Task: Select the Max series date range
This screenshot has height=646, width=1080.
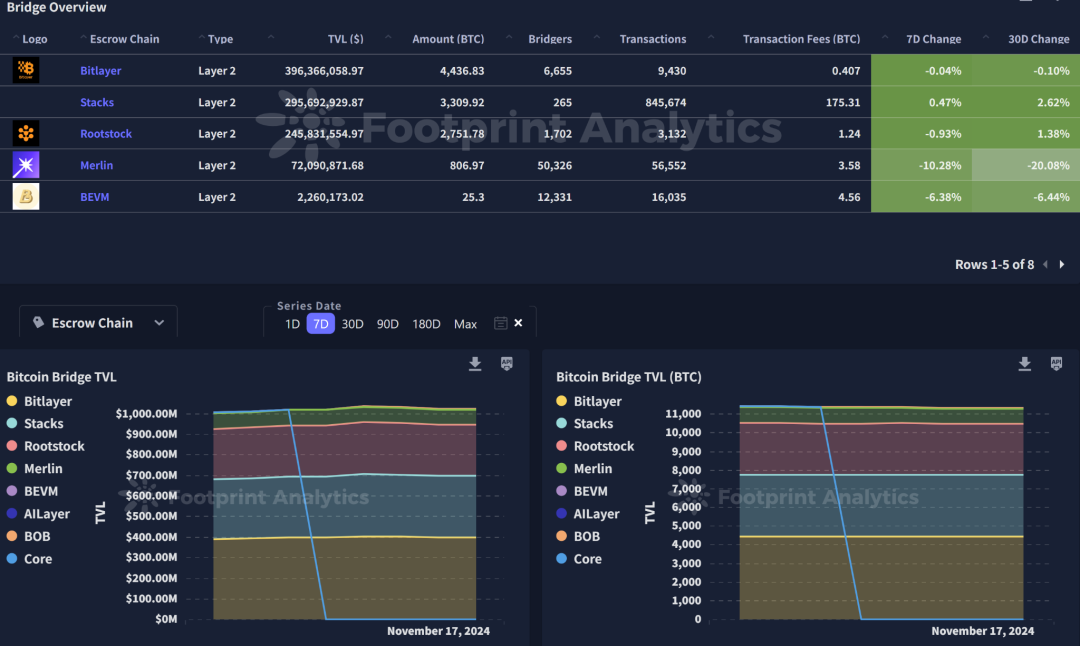Action: [x=466, y=324]
